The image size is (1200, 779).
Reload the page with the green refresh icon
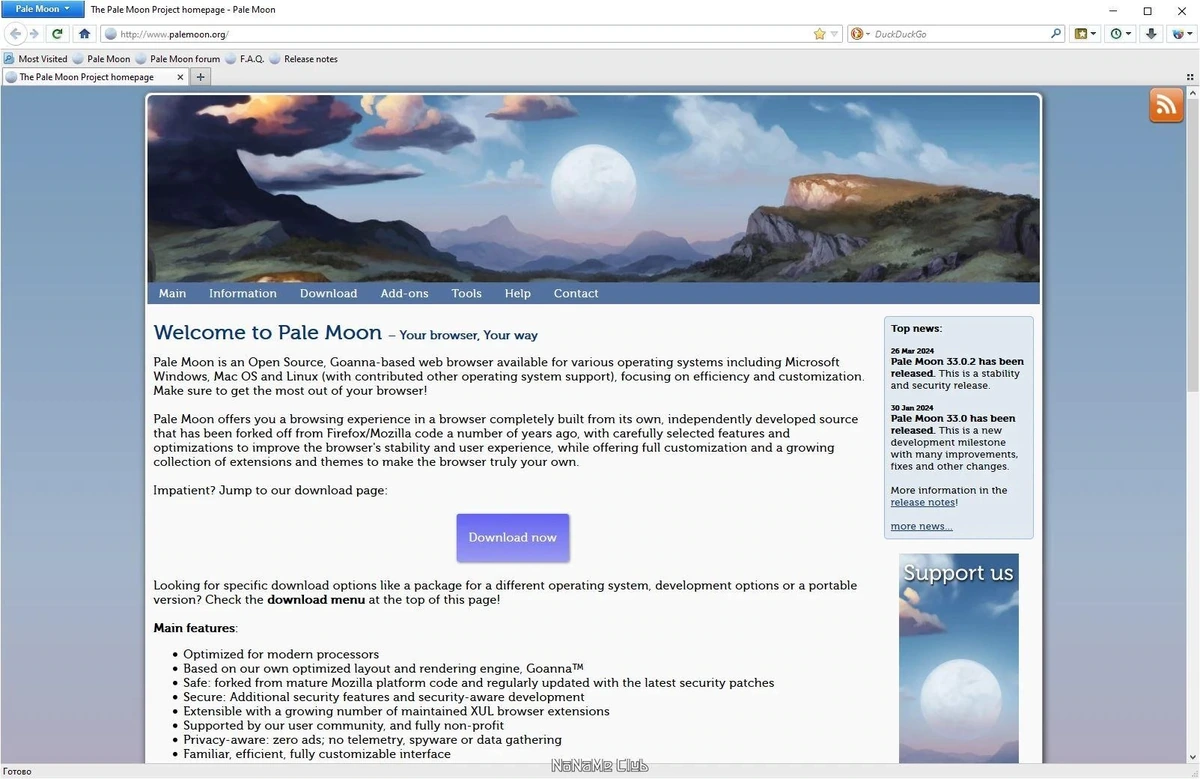[57, 34]
